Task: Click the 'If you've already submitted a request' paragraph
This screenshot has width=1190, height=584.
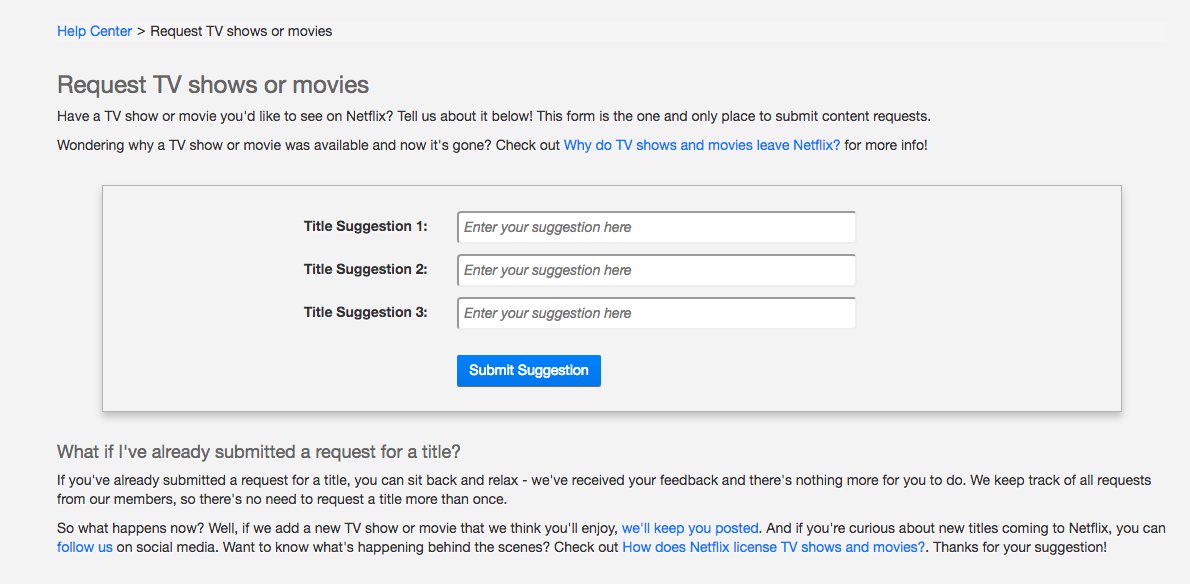Action: click(600, 481)
